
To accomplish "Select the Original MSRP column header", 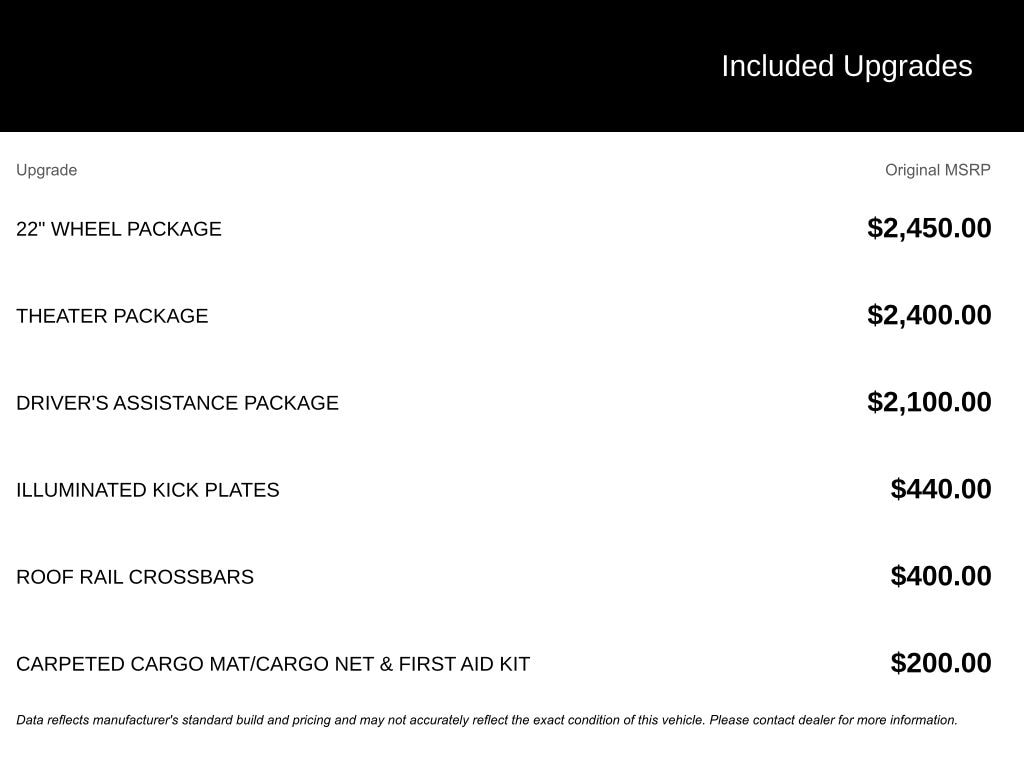I will coord(937,170).
